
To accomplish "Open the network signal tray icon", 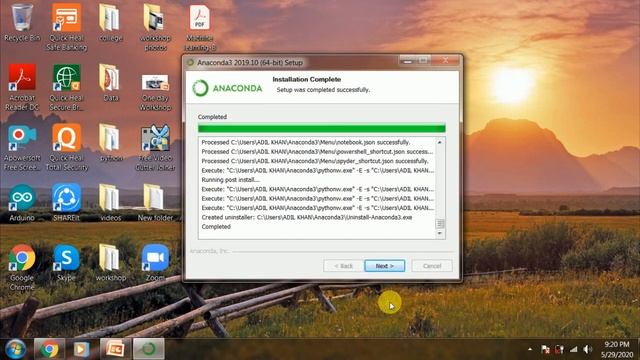I will pyautogui.click(x=573, y=349).
